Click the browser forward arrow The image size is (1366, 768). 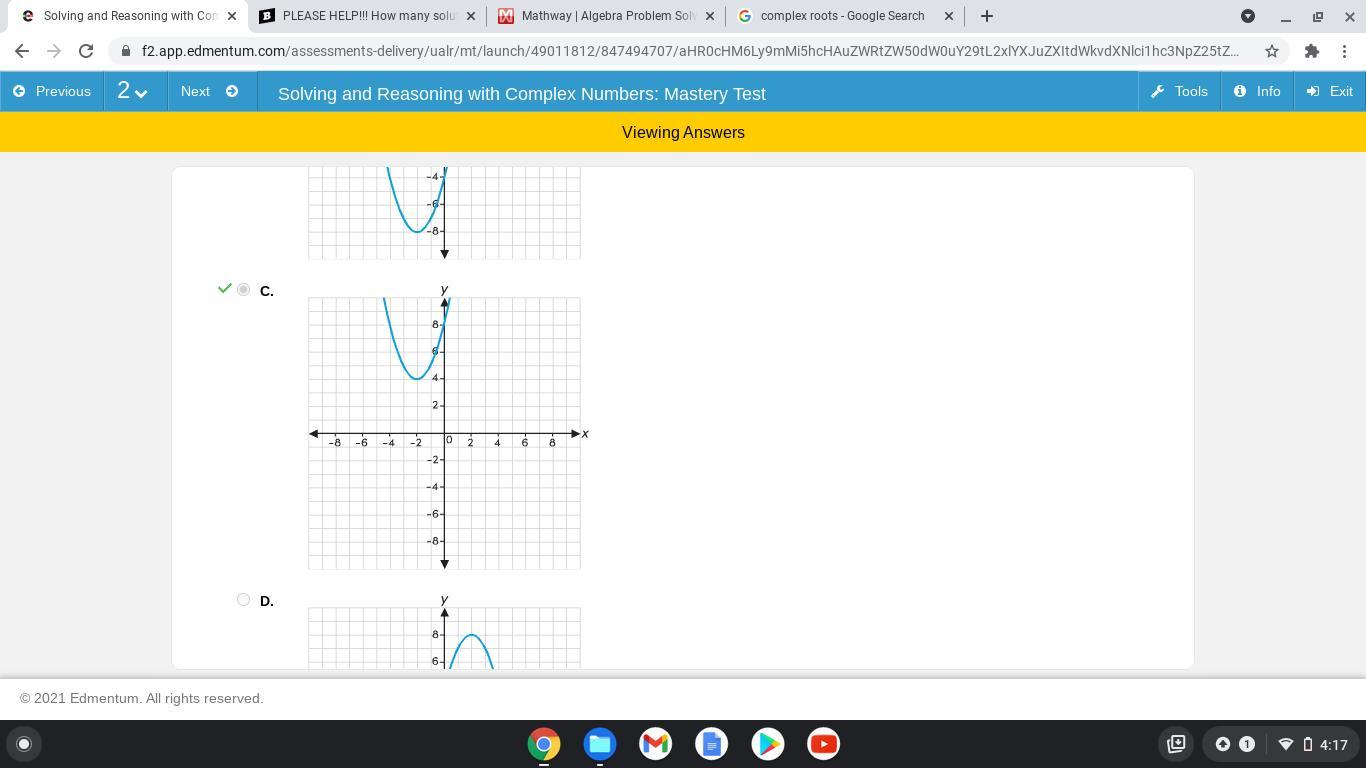[x=54, y=51]
